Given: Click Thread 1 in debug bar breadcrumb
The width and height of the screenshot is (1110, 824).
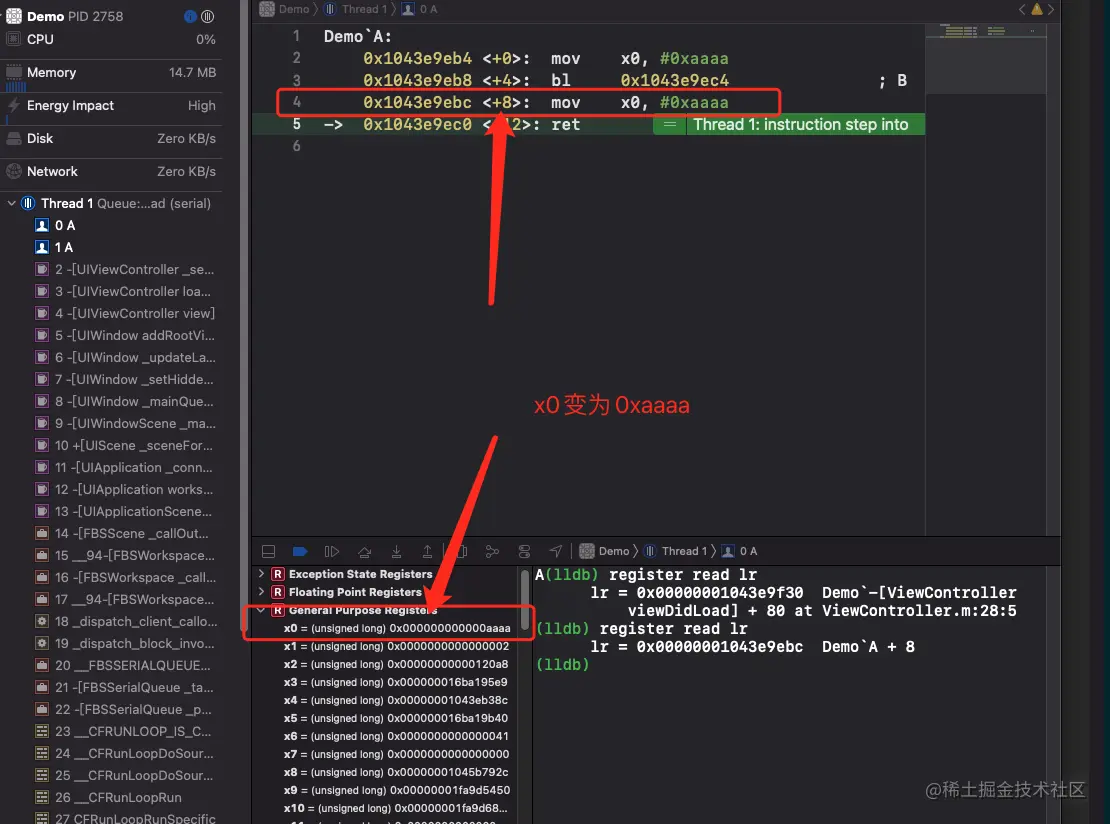Looking at the screenshot, I should (x=676, y=551).
